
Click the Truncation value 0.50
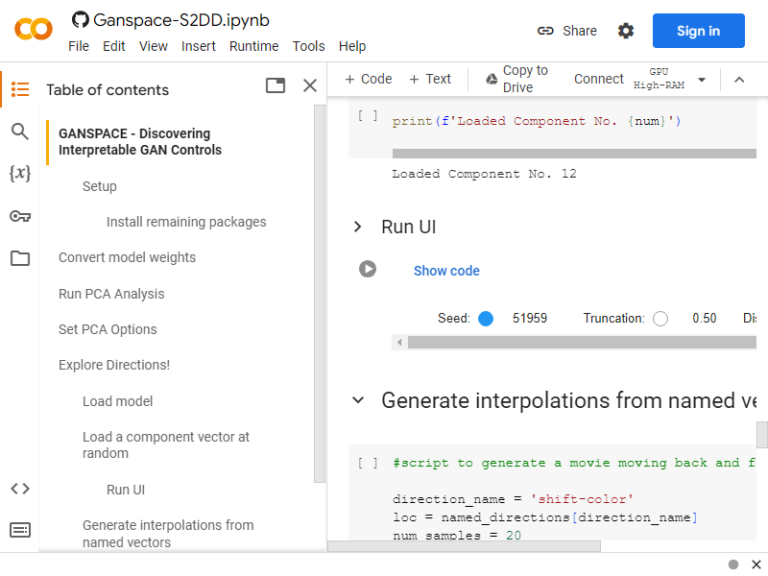point(704,318)
